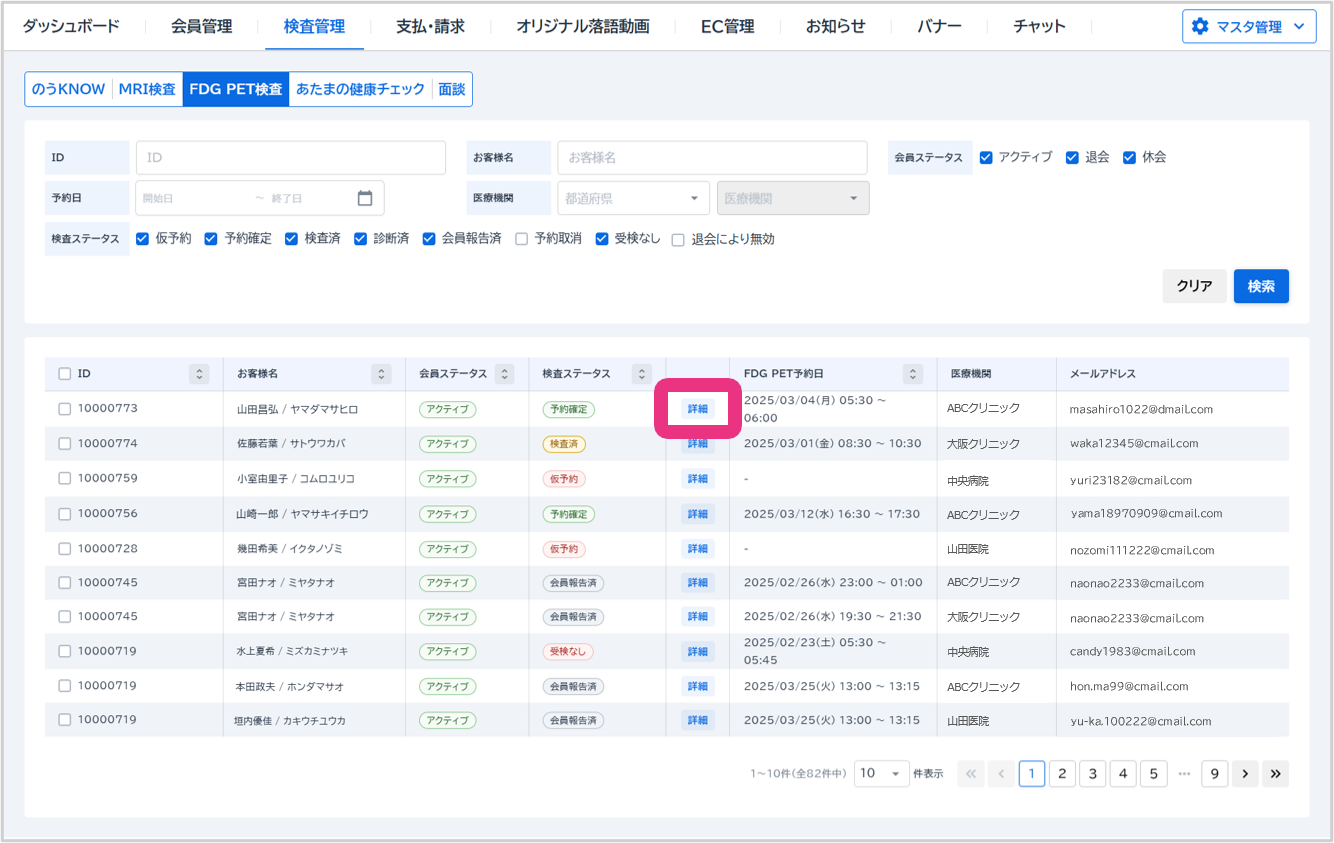
Task: Open calendar picker in 予約日 field
Action: 365,198
